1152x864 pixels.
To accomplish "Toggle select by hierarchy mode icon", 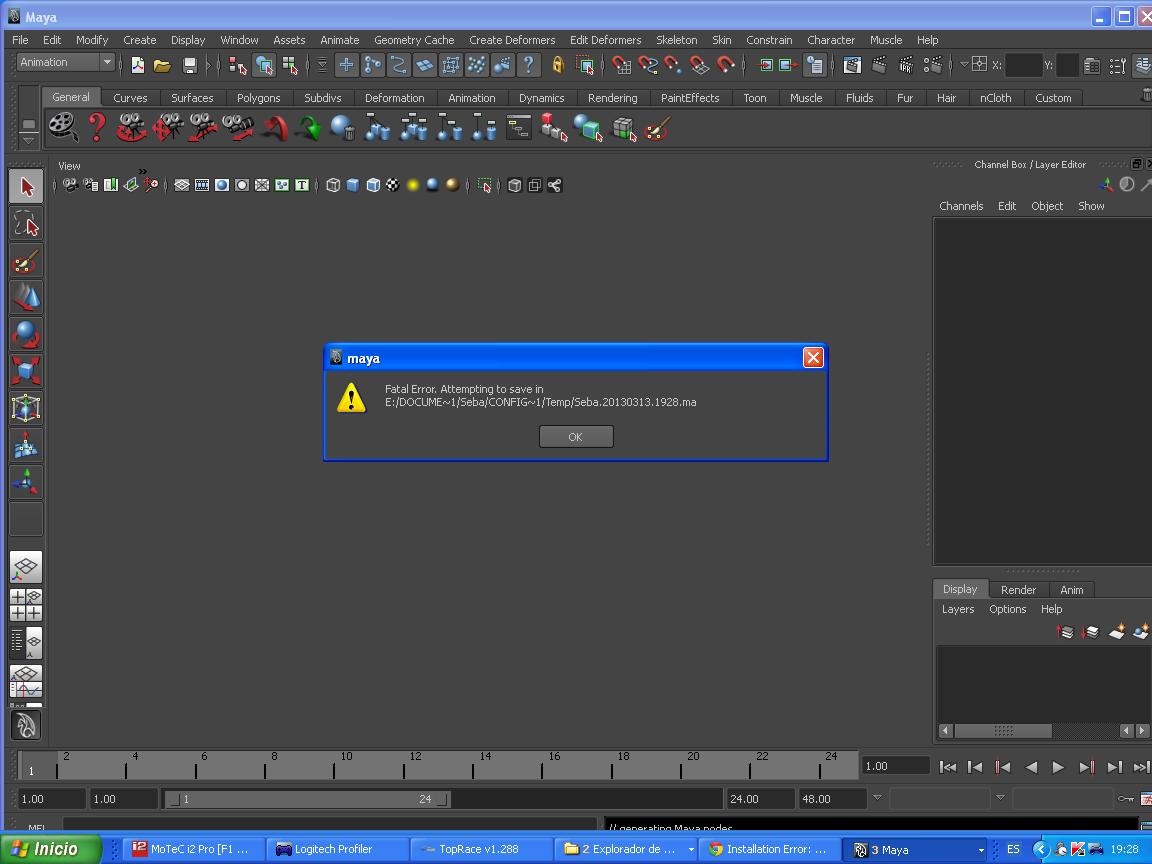I will [x=237, y=65].
